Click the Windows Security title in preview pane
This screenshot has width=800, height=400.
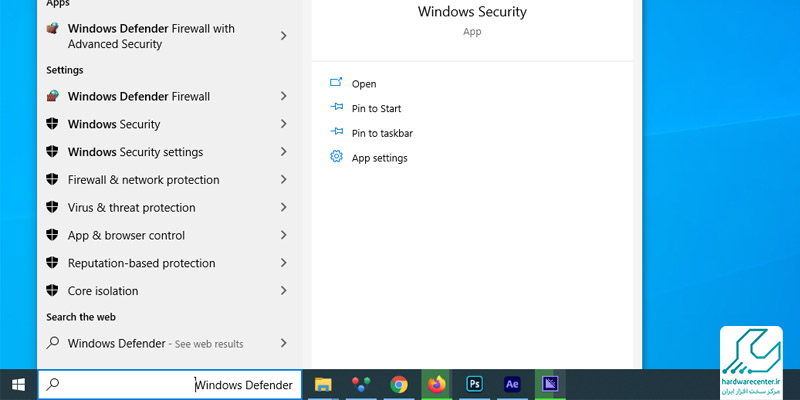pos(472,11)
